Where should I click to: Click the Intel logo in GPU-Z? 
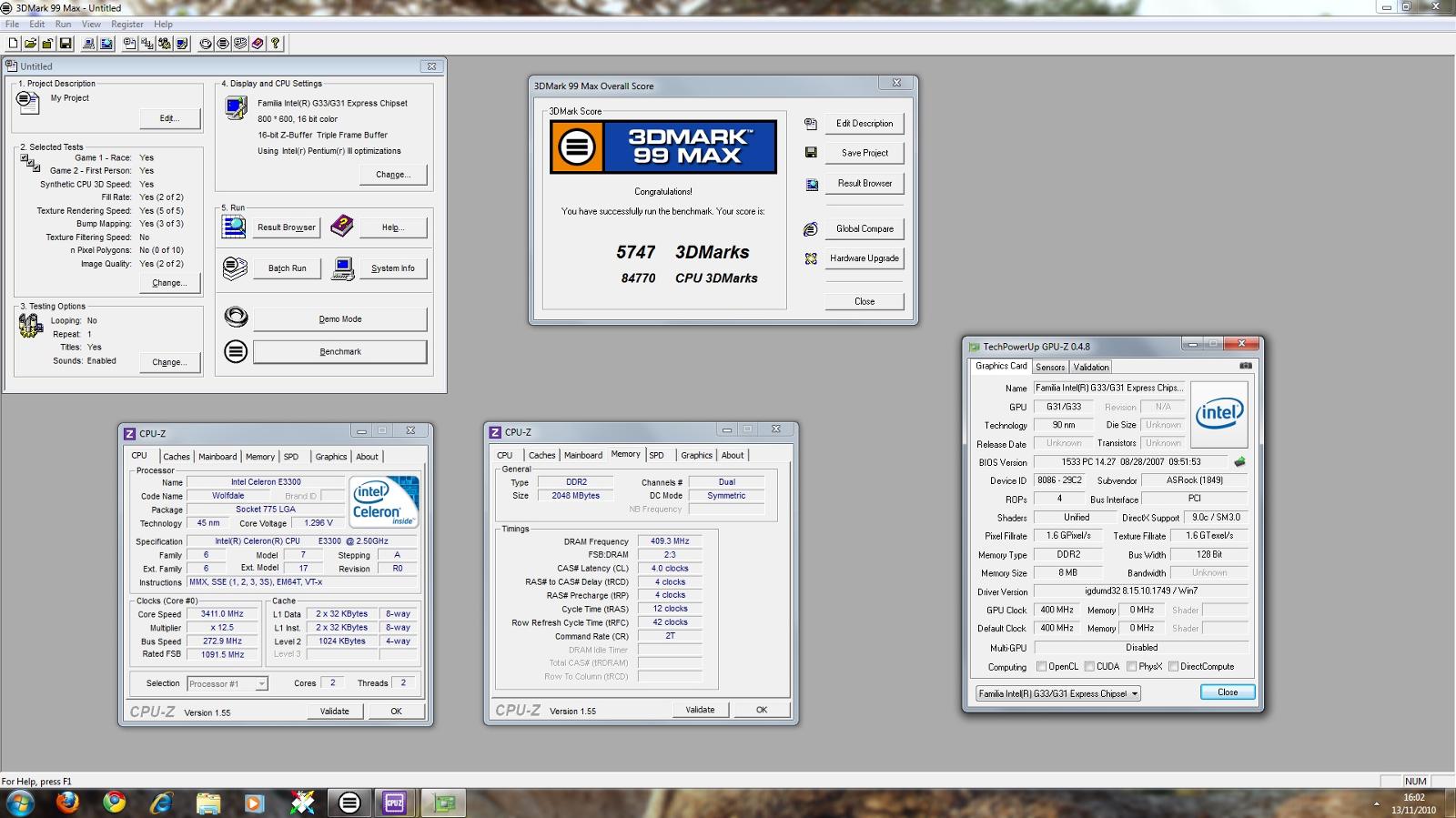tap(1218, 414)
